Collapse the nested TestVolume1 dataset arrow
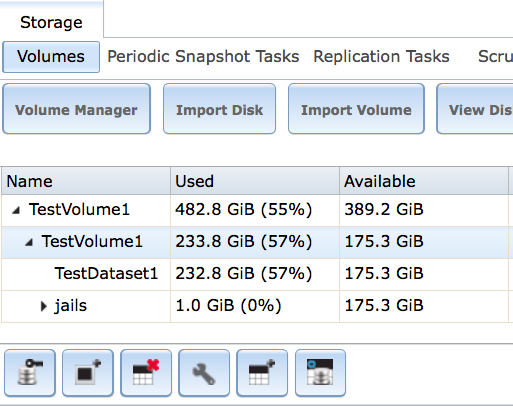 click(x=29, y=242)
